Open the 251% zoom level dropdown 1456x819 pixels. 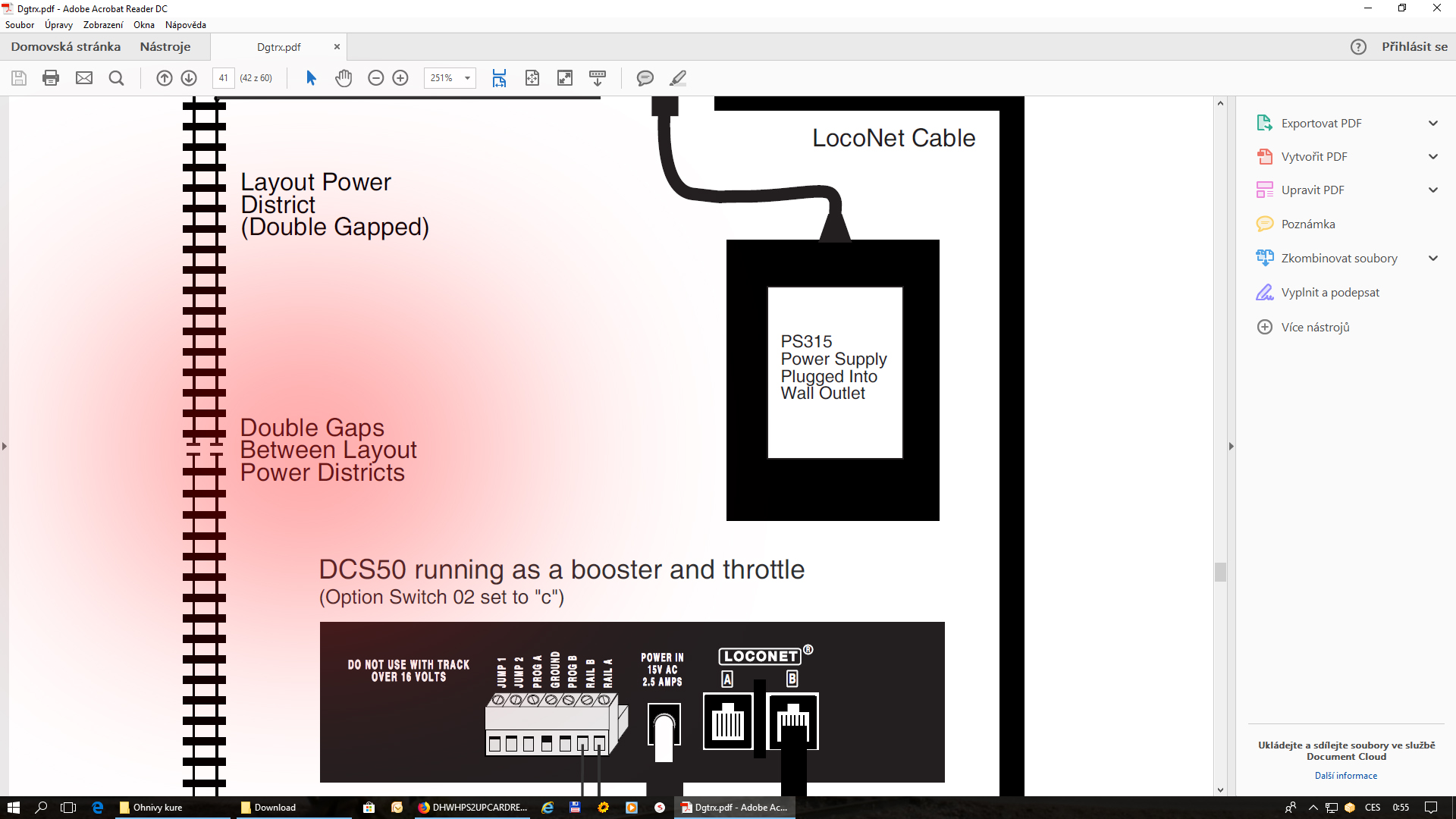pos(467,78)
